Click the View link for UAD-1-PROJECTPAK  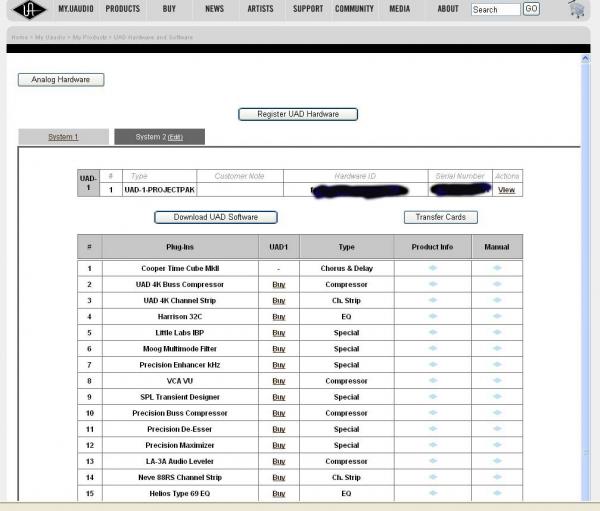(506, 190)
